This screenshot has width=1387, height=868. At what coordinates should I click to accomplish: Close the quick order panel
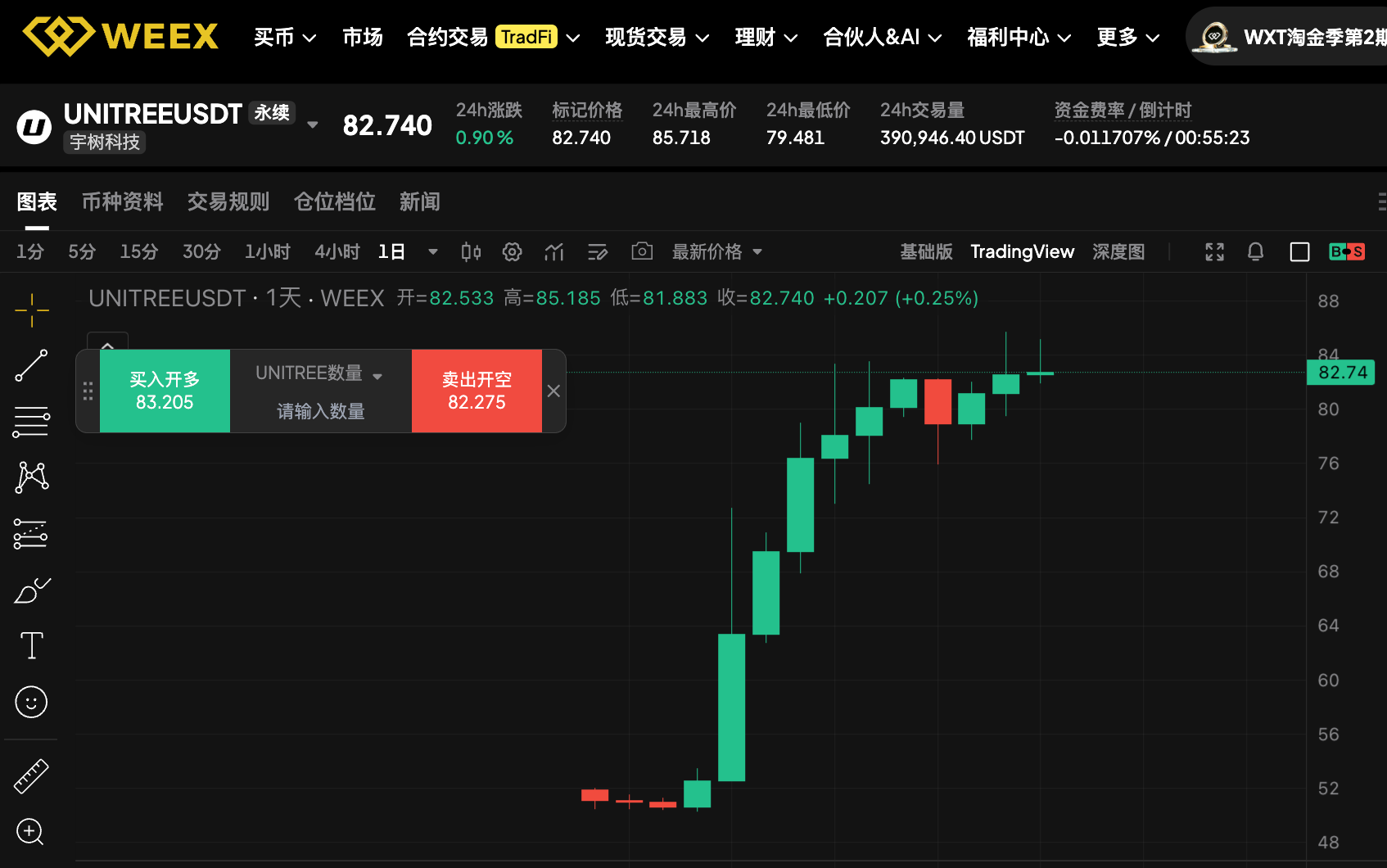[x=553, y=391]
